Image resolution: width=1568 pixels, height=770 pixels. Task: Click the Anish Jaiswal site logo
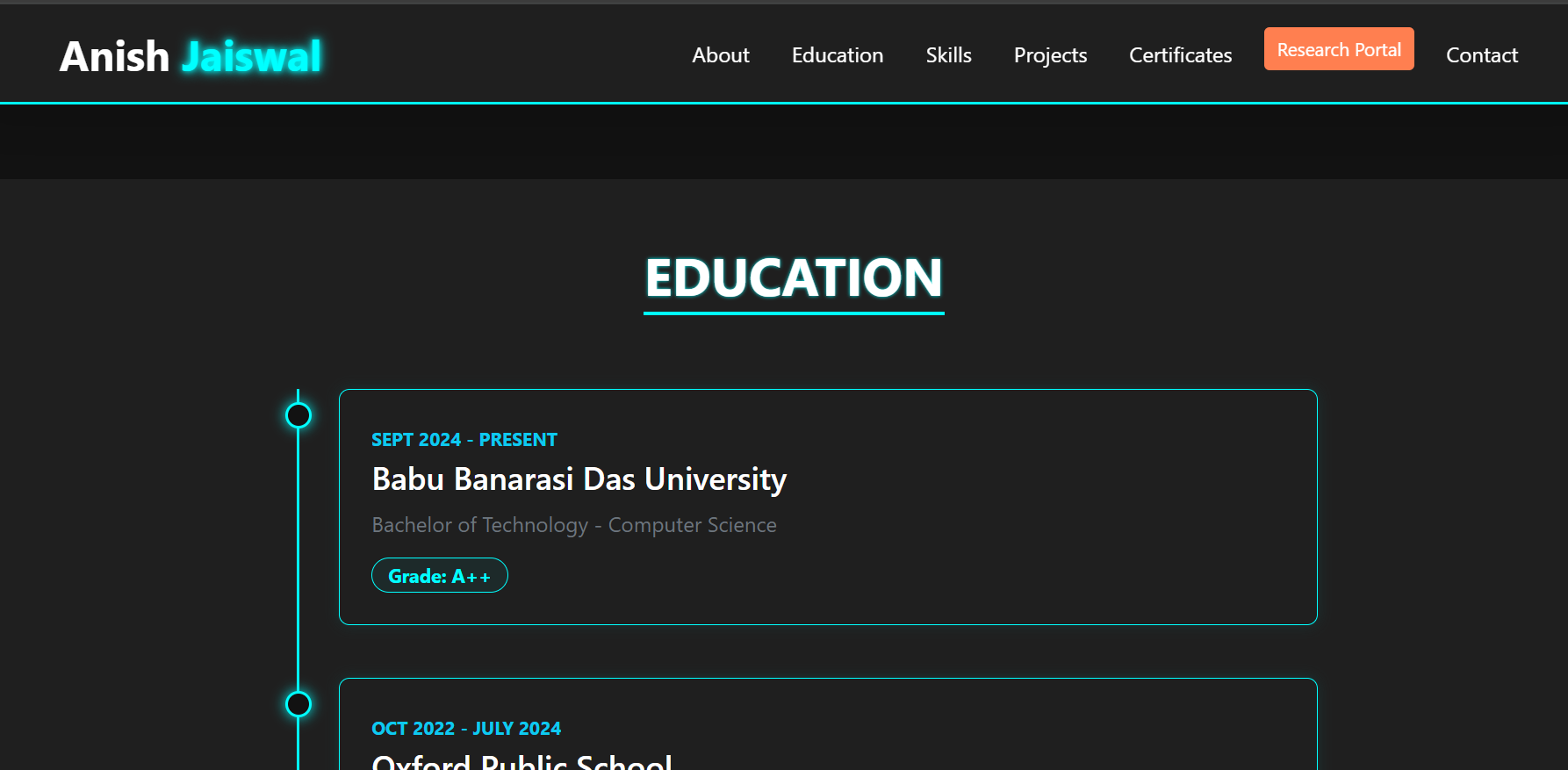click(x=191, y=56)
